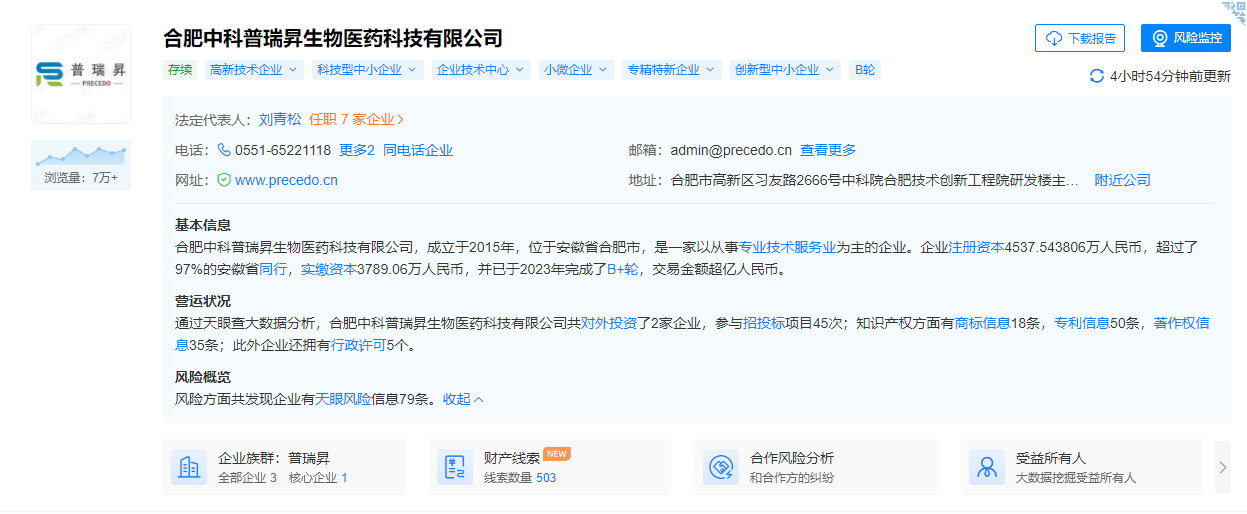Open legal representative 刘青松 link

pyautogui.click(x=280, y=119)
